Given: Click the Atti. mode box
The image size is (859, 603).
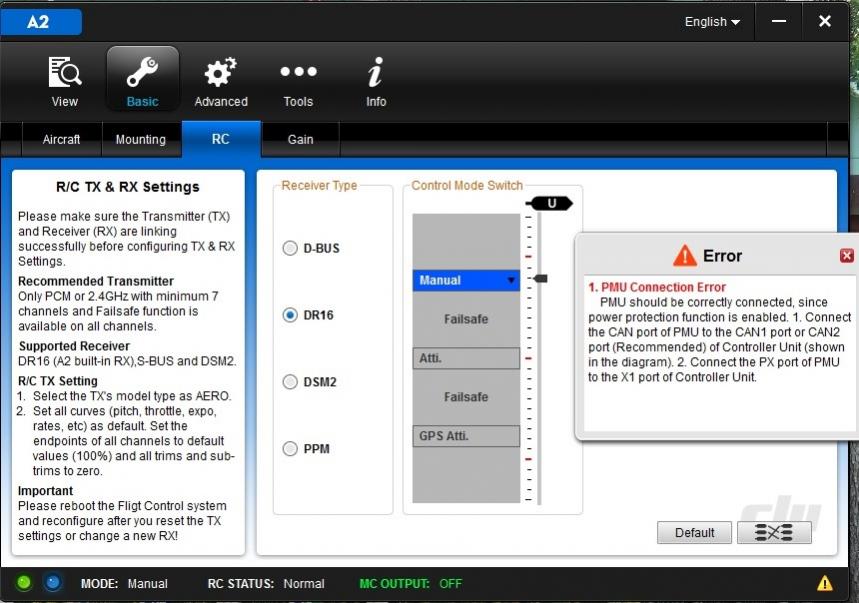Looking at the screenshot, I should point(466,358).
